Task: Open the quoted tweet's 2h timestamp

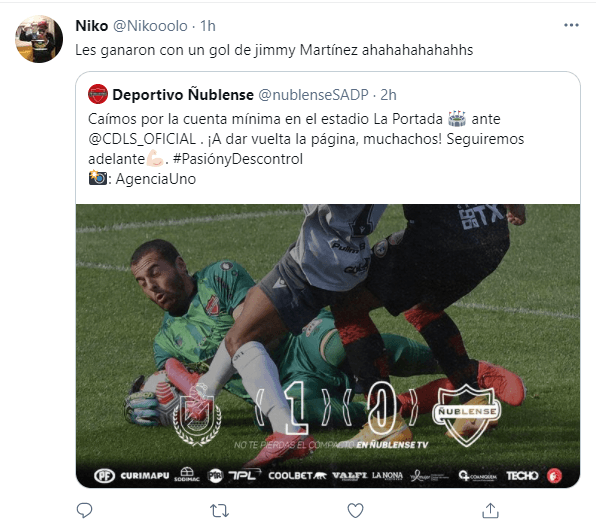Action: [x=388, y=95]
